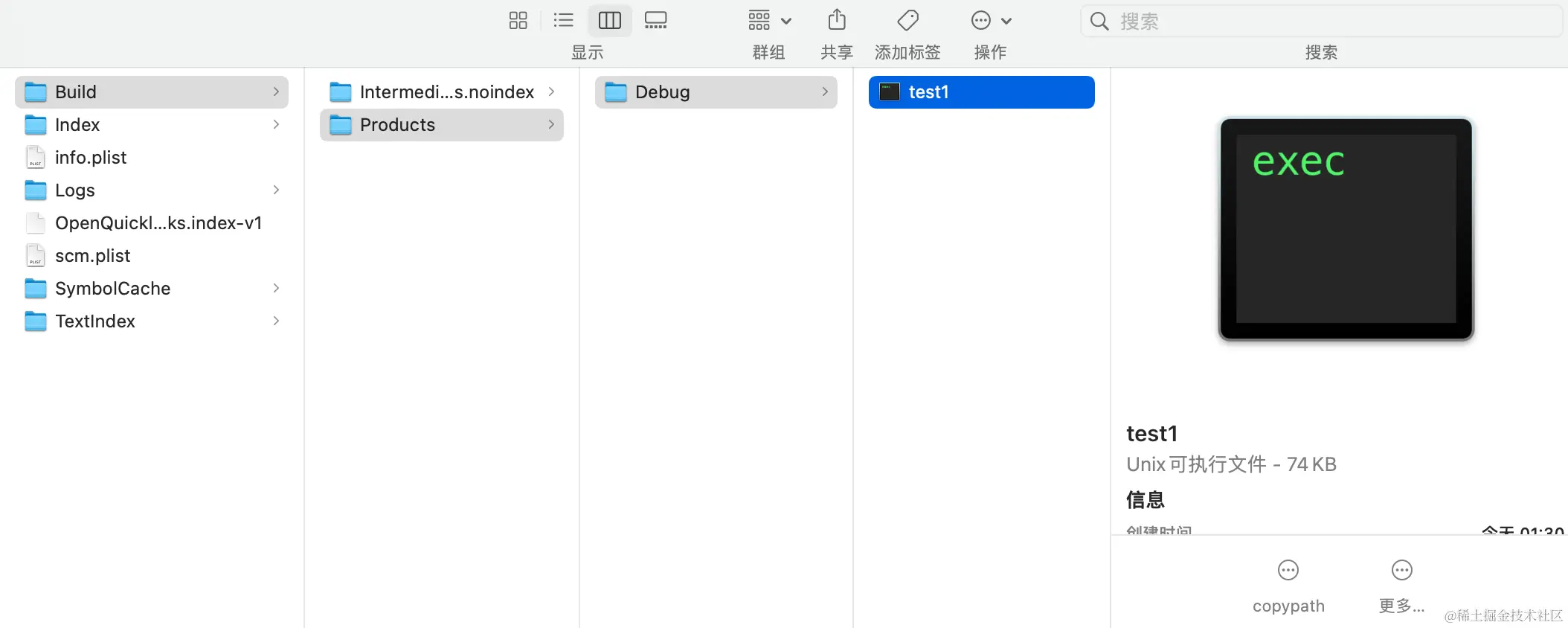The height and width of the screenshot is (628, 1568).
Task: Select the Intermedi...s.noindex folder icon
Action: point(341,92)
